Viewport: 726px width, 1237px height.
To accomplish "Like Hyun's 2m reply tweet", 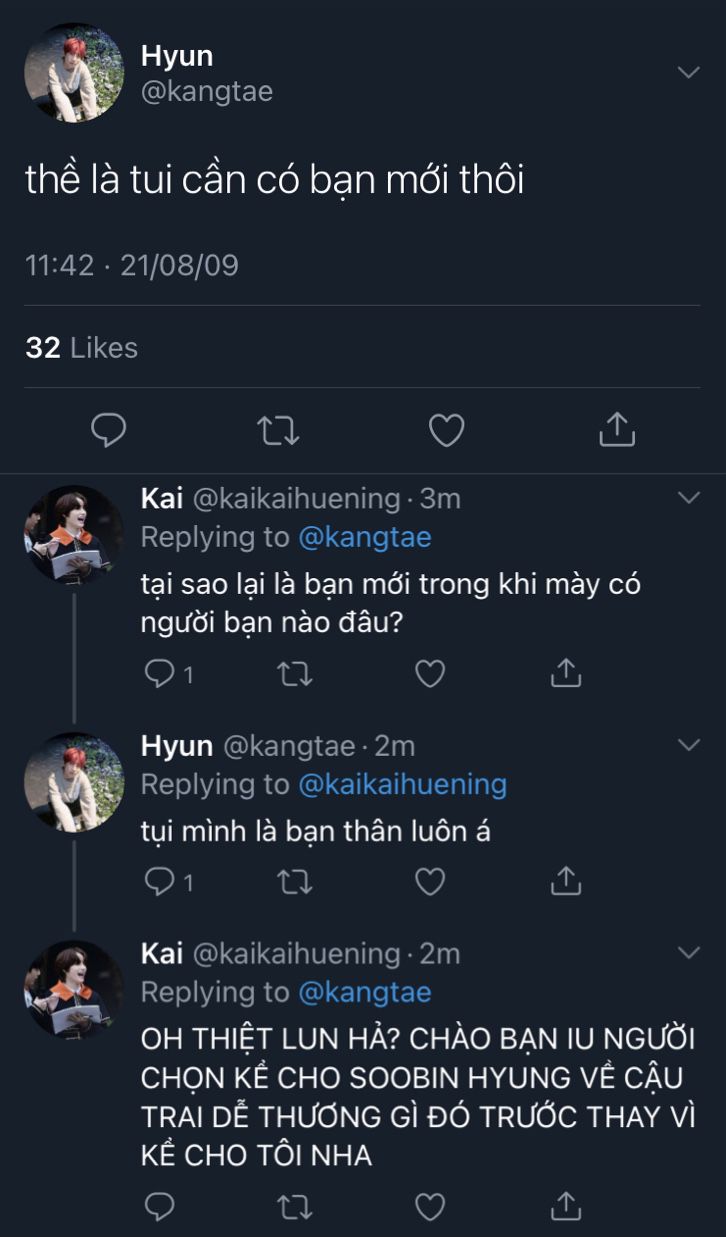I will click(x=430, y=881).
